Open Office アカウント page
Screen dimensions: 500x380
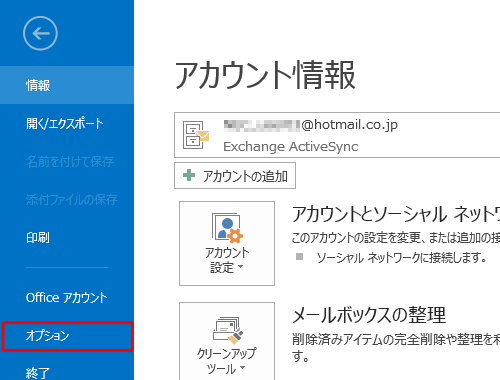67,297
